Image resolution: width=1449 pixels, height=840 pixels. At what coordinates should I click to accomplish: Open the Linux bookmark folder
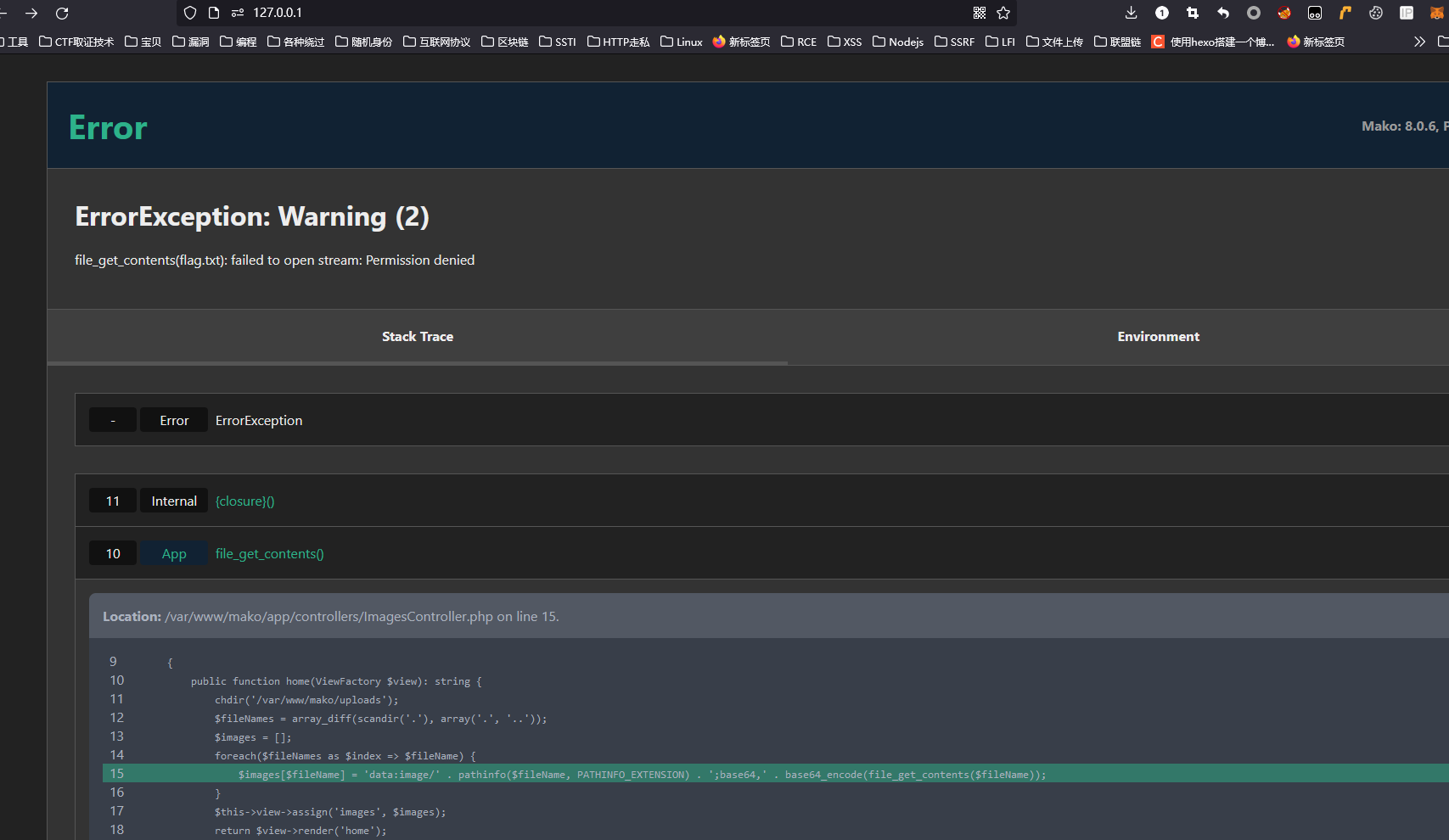[x=682, y=42]
